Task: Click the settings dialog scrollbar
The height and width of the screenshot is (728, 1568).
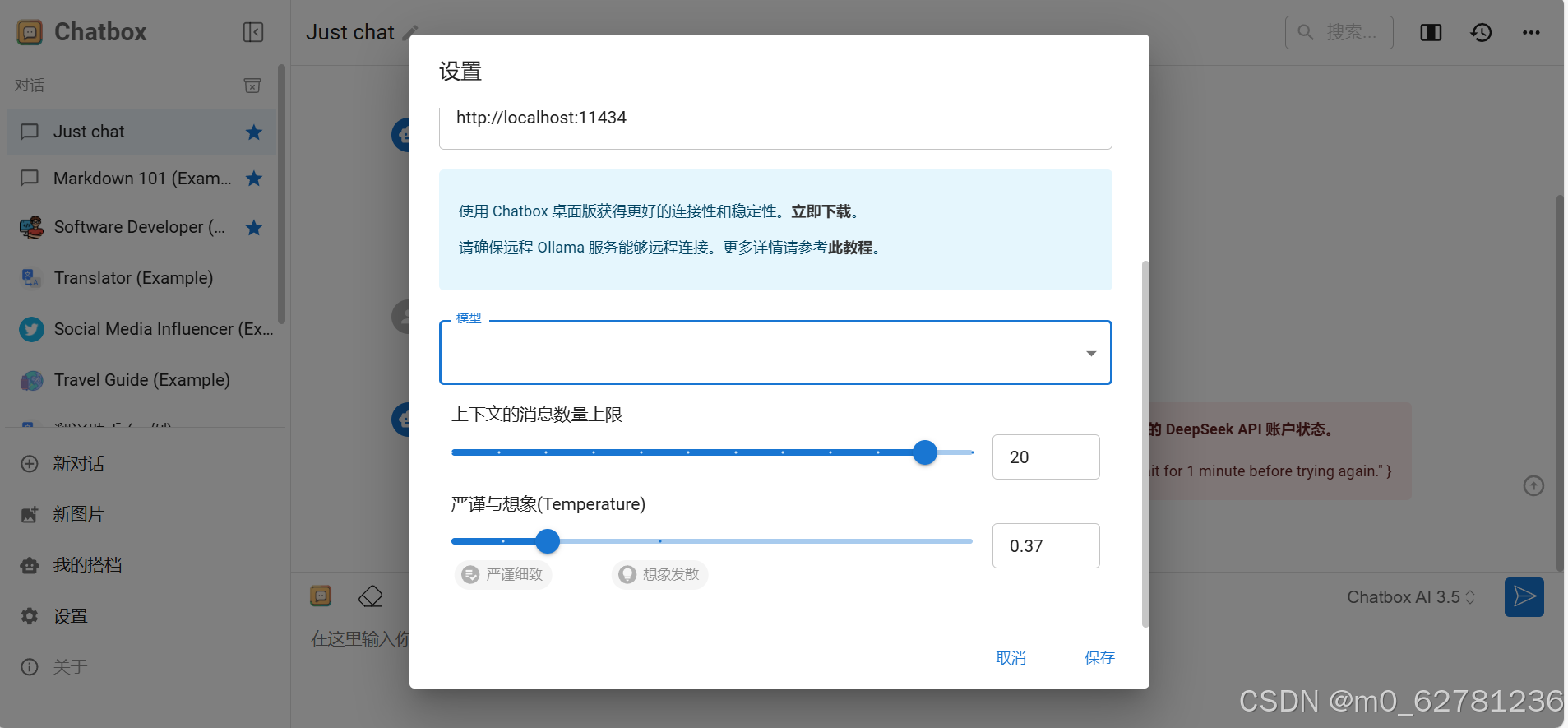Action: [x=1145, y=444]
